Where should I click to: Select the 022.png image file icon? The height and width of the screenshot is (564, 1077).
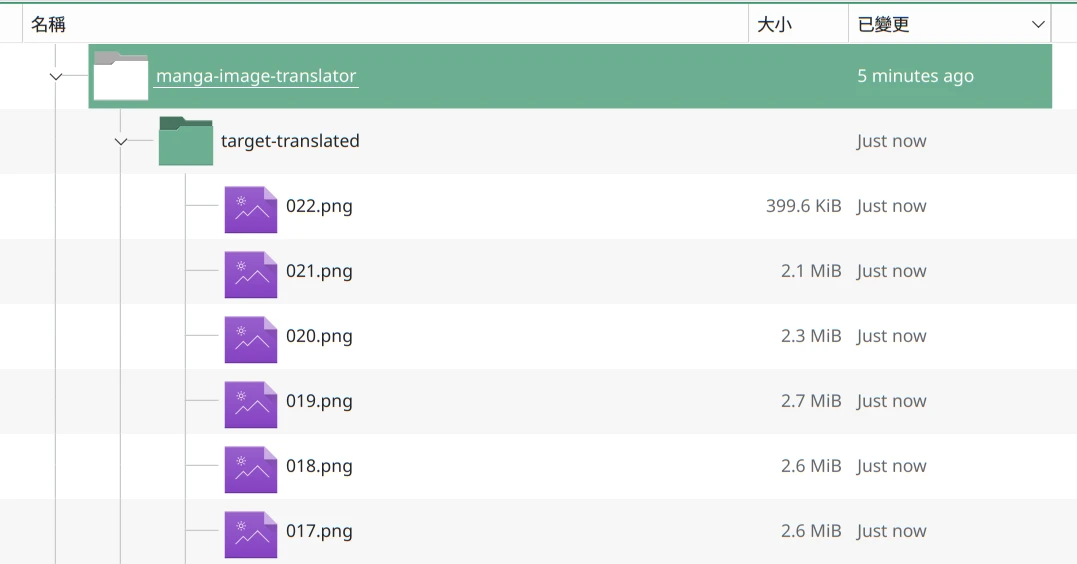pos(250,209)
